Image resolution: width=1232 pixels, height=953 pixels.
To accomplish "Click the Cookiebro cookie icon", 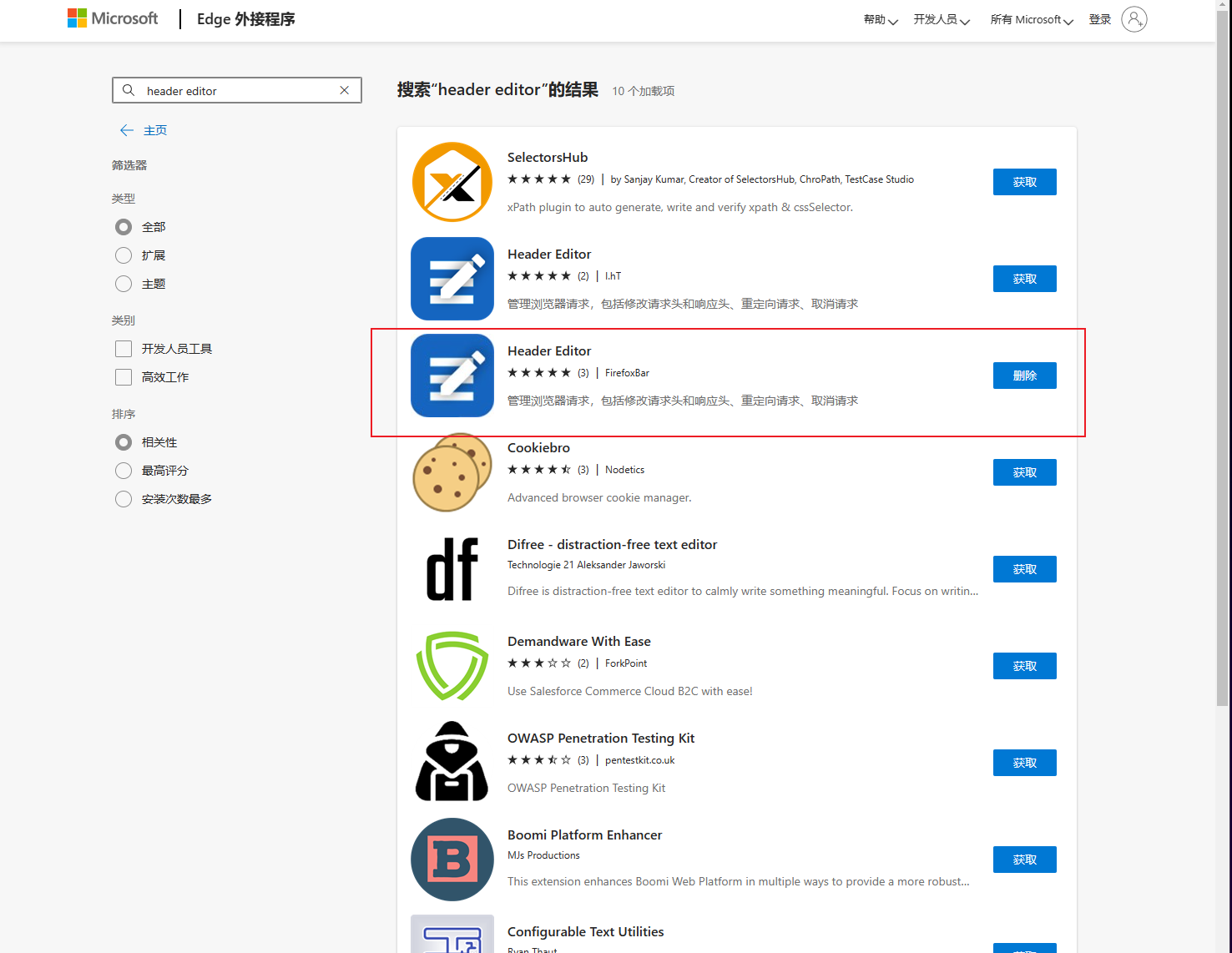I will pos(452,472).
